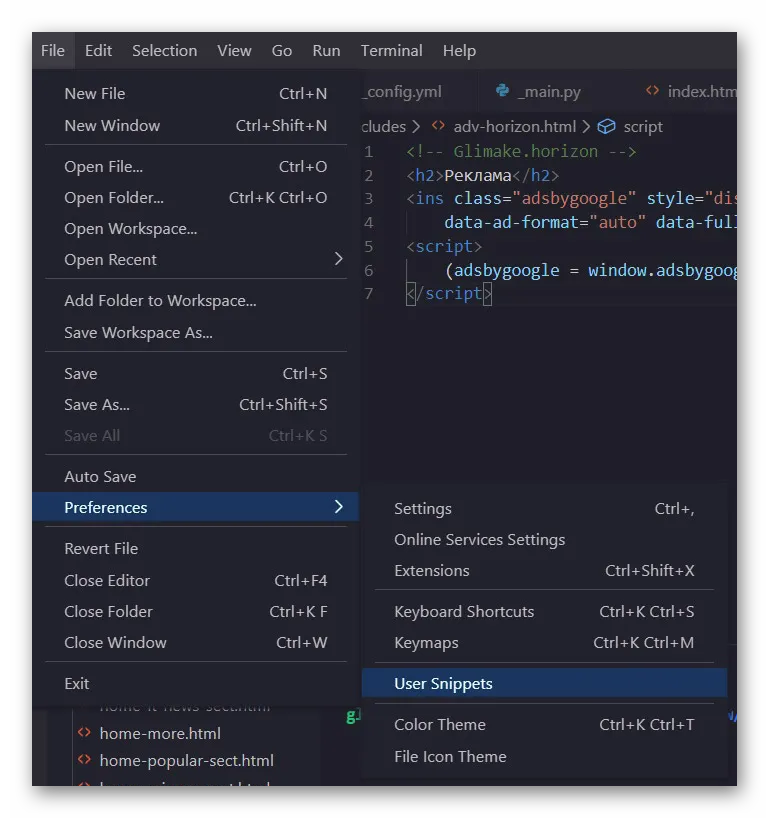The height and width of the screenshot is (818, 769).
Task: Click script breadcrumb segment
Action: (x=643, y=127)
